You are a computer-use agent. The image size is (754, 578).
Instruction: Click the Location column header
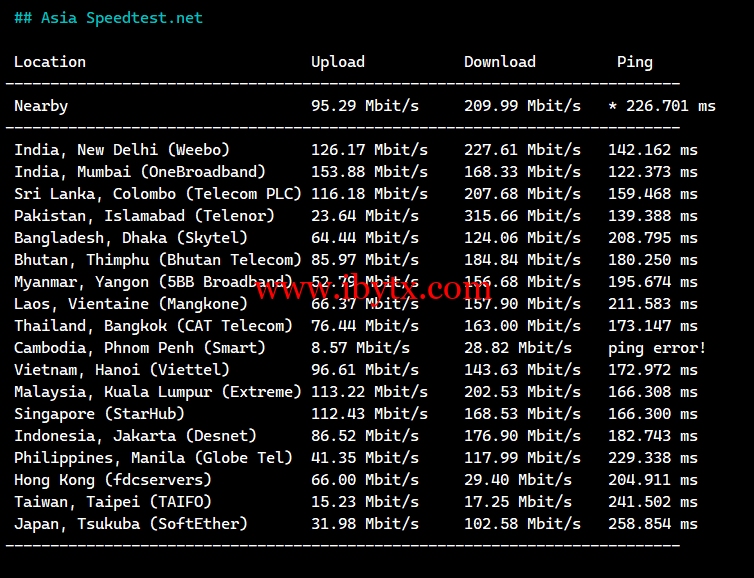pyautogui.click(x=50, y=62)
